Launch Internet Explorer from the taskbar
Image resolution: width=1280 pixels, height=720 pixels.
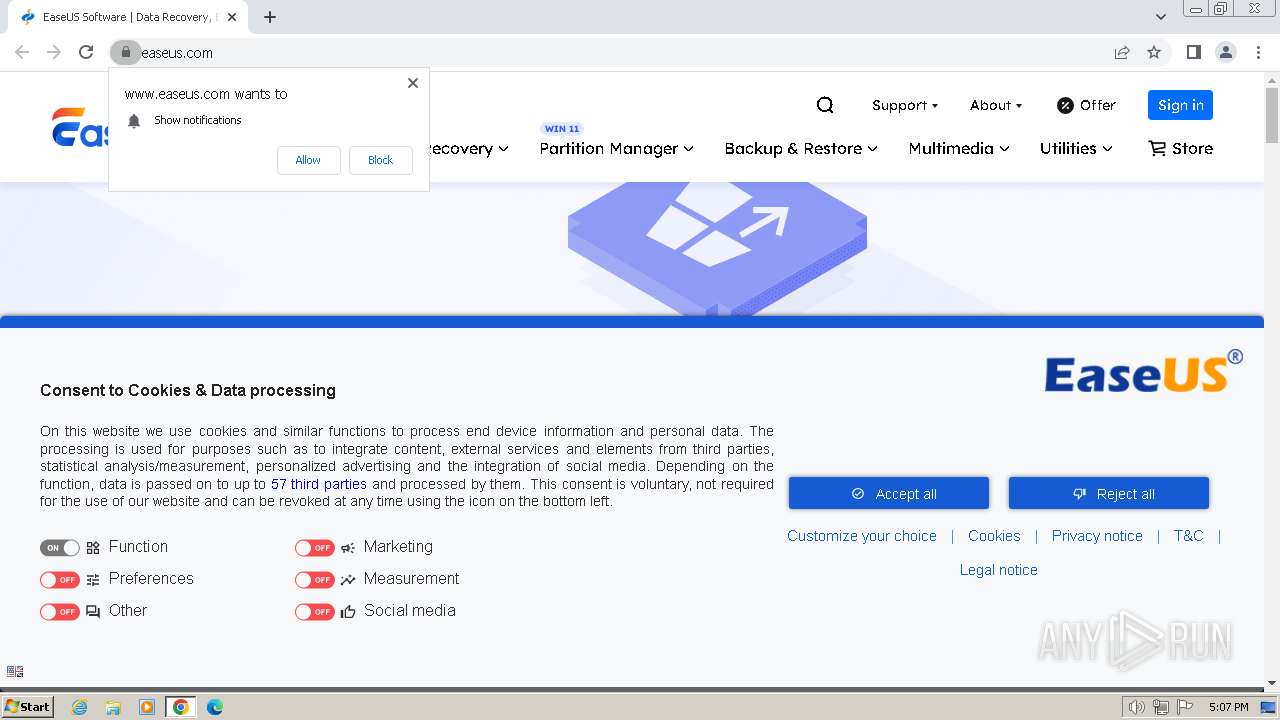[x=79, y=707]
